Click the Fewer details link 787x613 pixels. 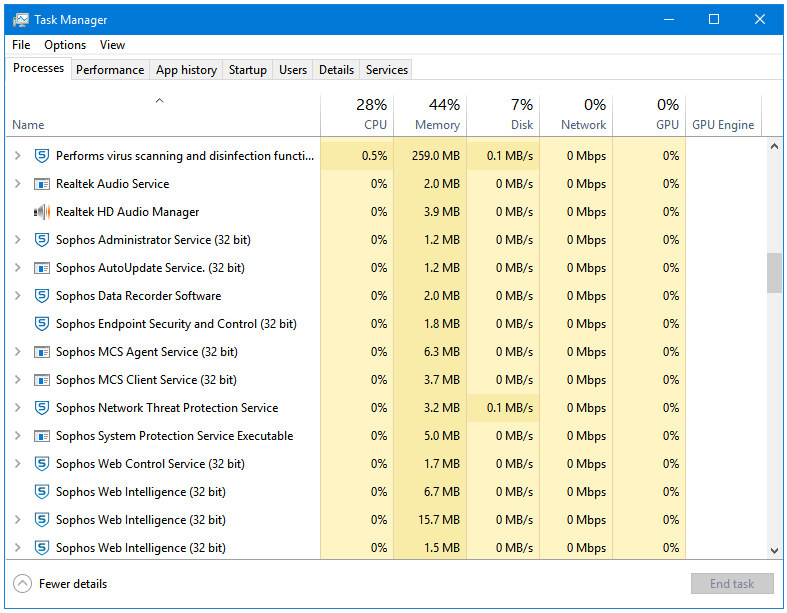pos(73,584)
